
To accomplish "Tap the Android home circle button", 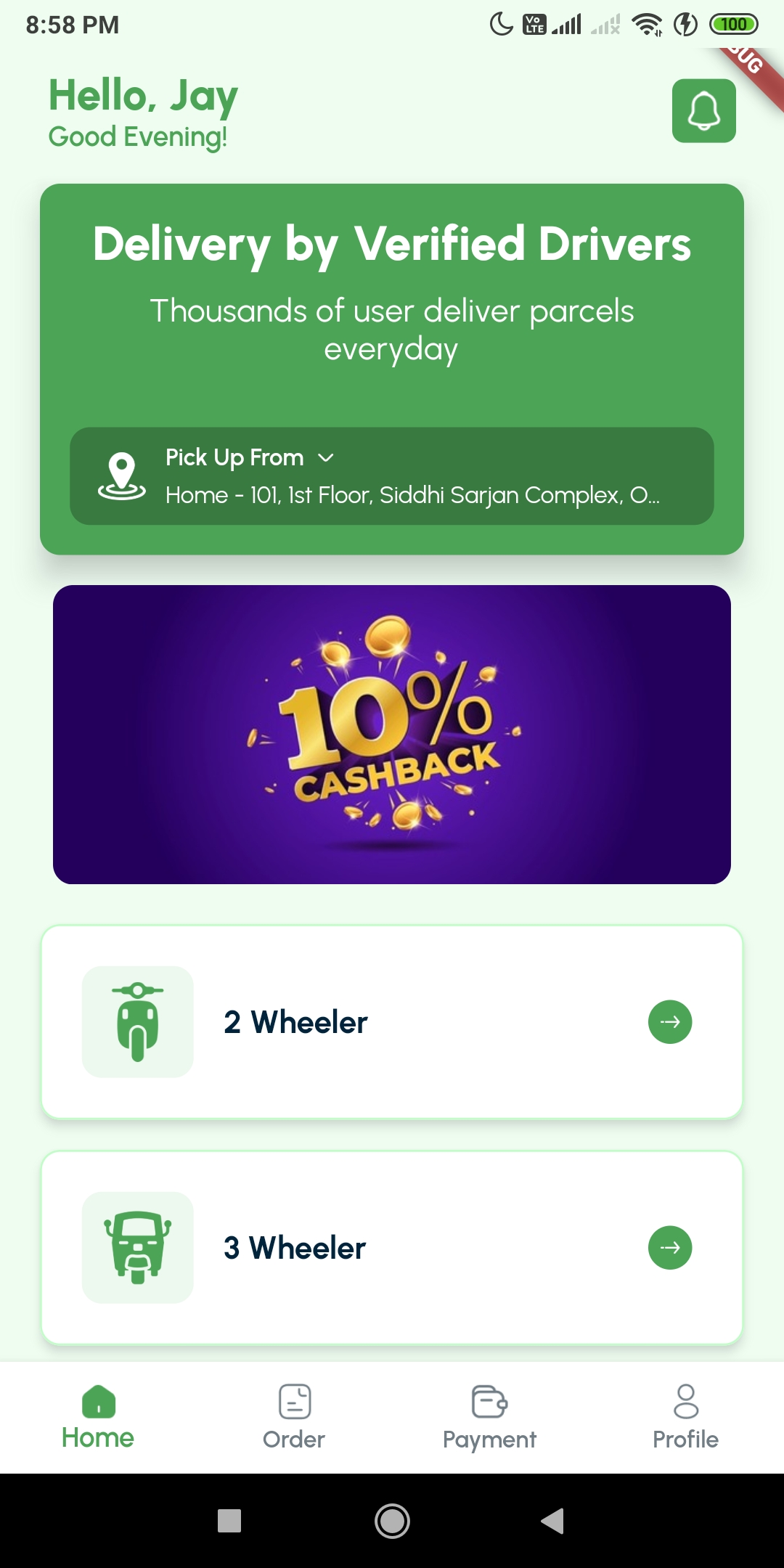I will click(392, 1520).
